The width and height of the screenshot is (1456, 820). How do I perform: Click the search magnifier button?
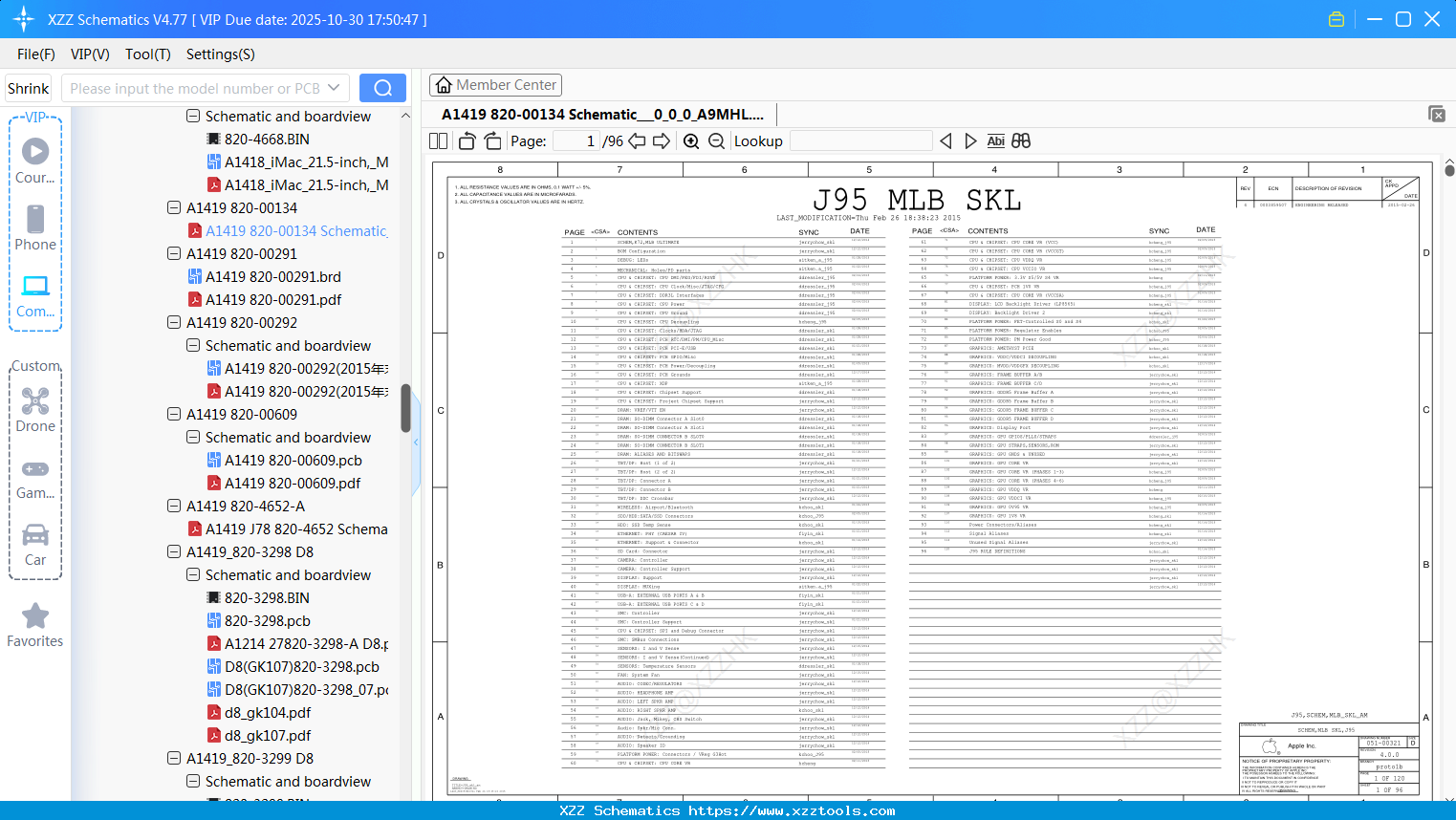coord(382,88)
